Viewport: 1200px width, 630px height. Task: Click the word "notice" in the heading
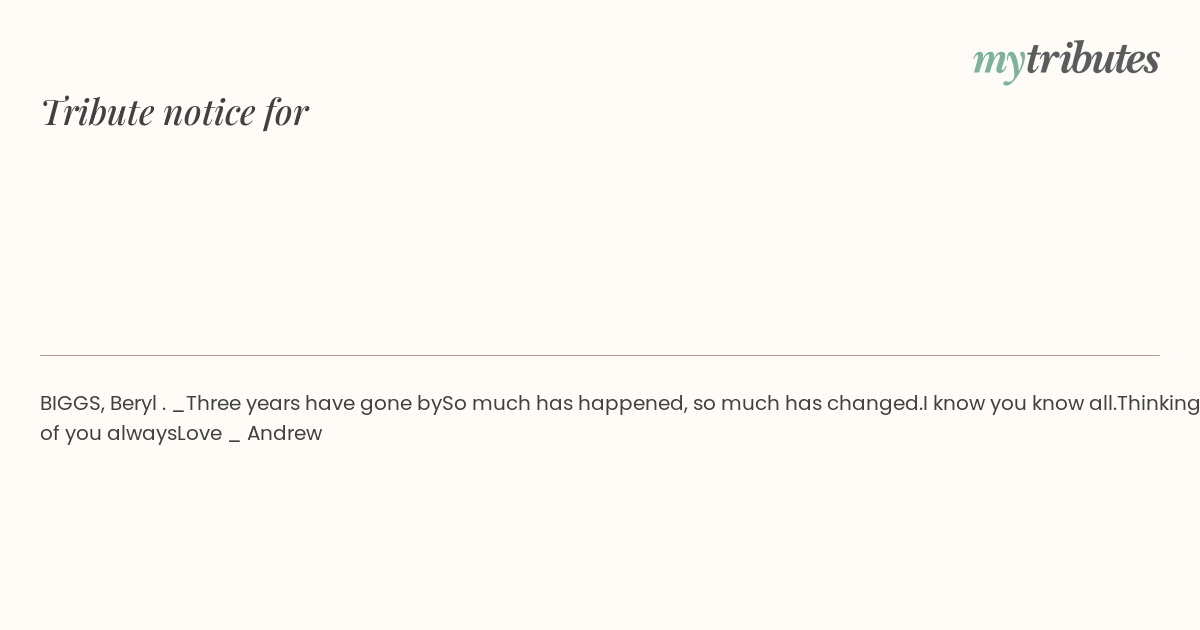pos(209,112)
